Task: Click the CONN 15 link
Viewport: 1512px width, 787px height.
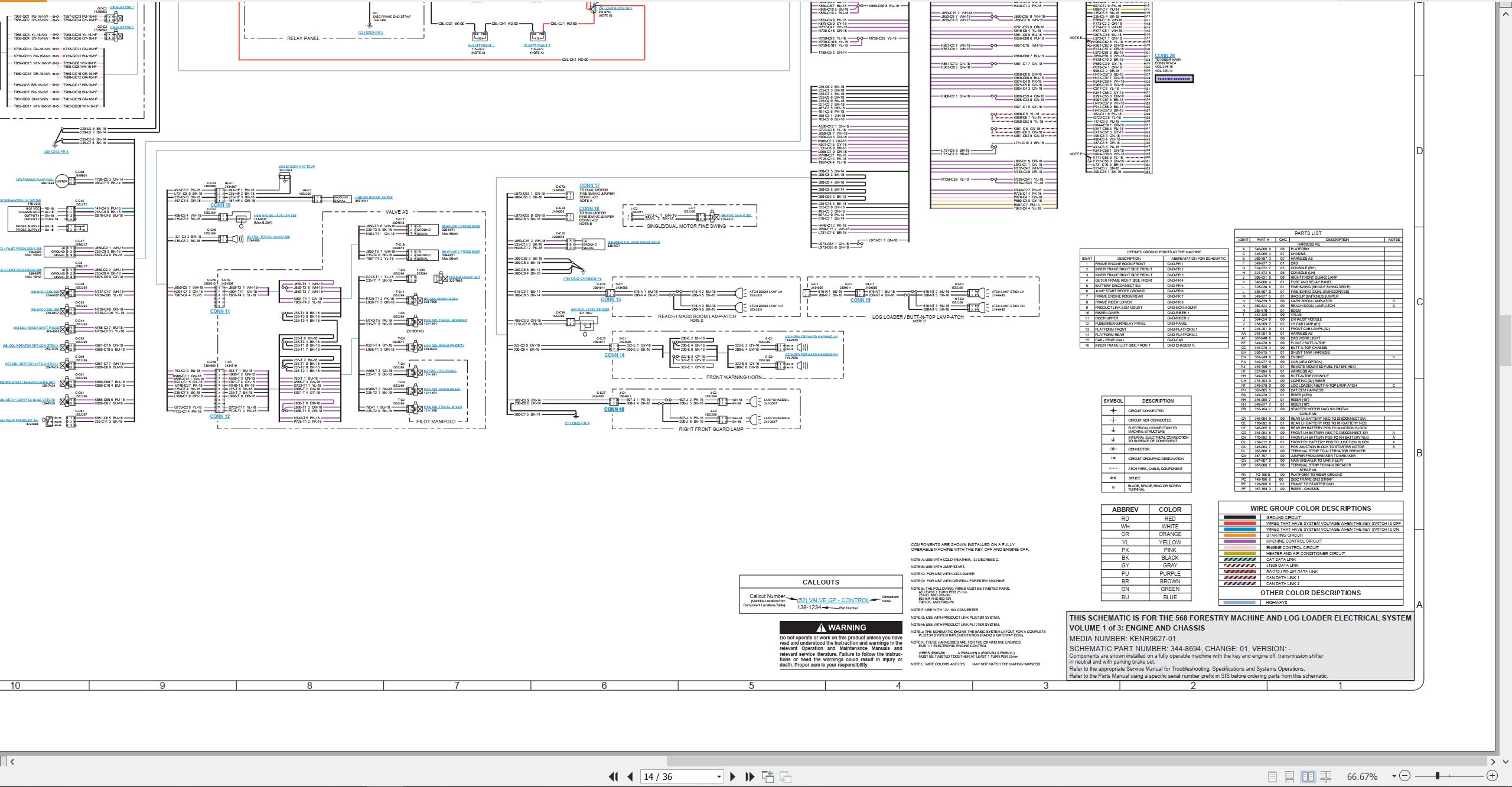Action: pyautogui.click(x=611, y=299)
